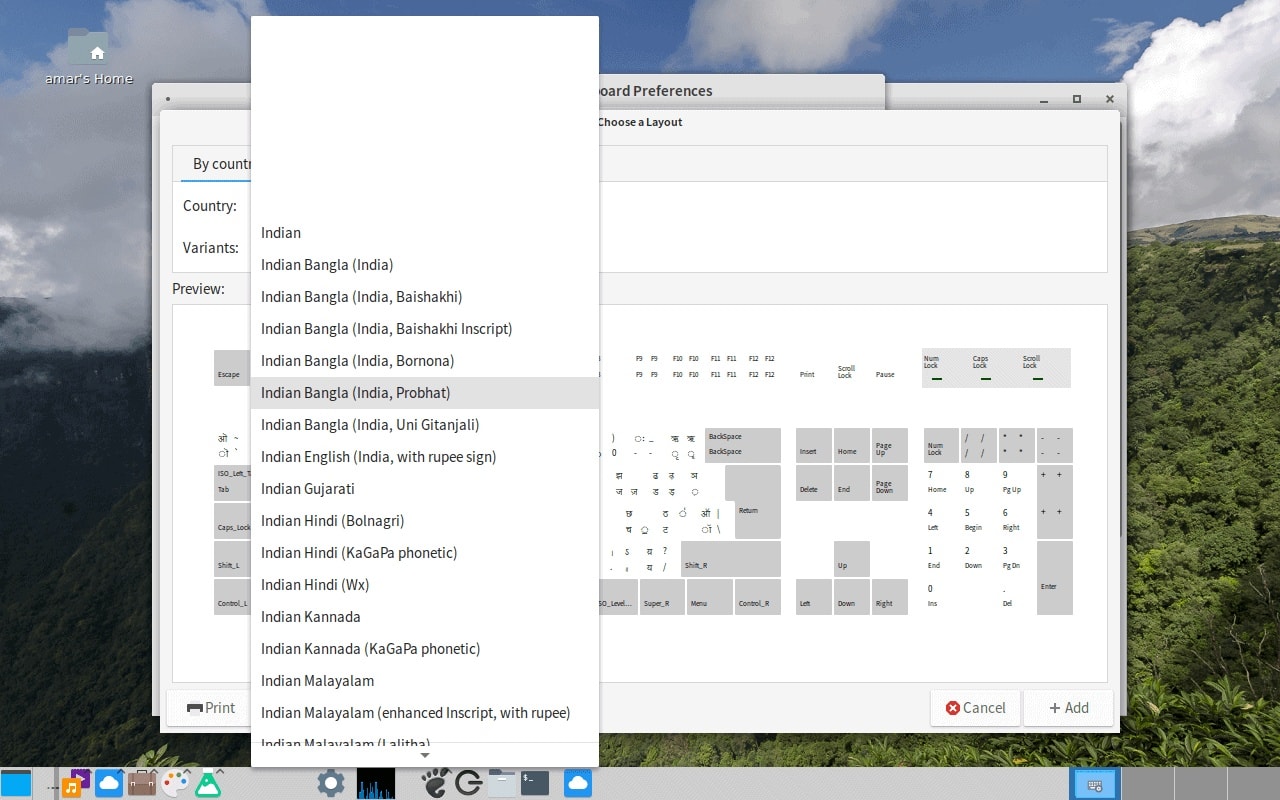Open the paint palette graphics launcher
The height and width of the screenshot is (800, 1280).
pos(176,783)
